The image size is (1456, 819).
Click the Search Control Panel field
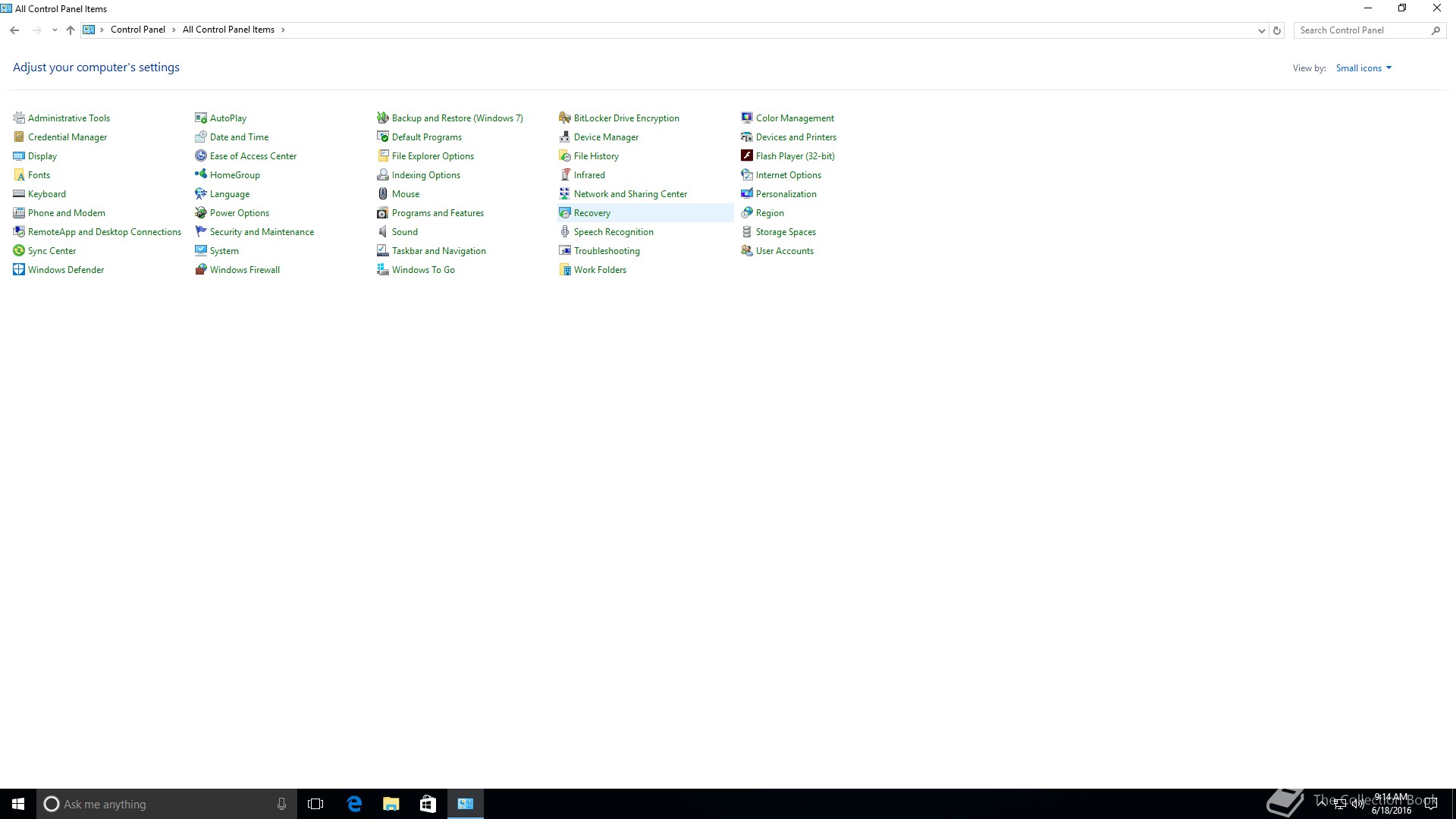[1370, 30]
